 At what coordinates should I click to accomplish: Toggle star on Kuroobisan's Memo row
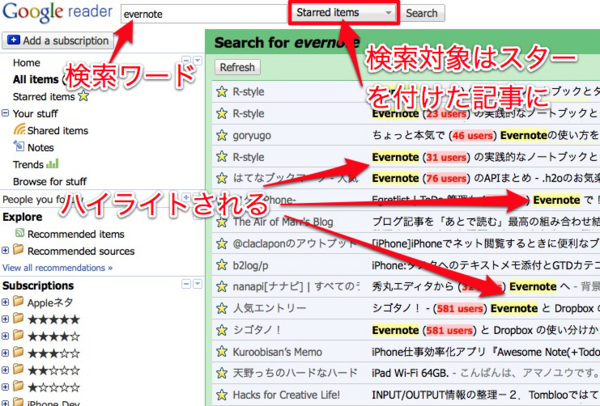tap(222, 352)
